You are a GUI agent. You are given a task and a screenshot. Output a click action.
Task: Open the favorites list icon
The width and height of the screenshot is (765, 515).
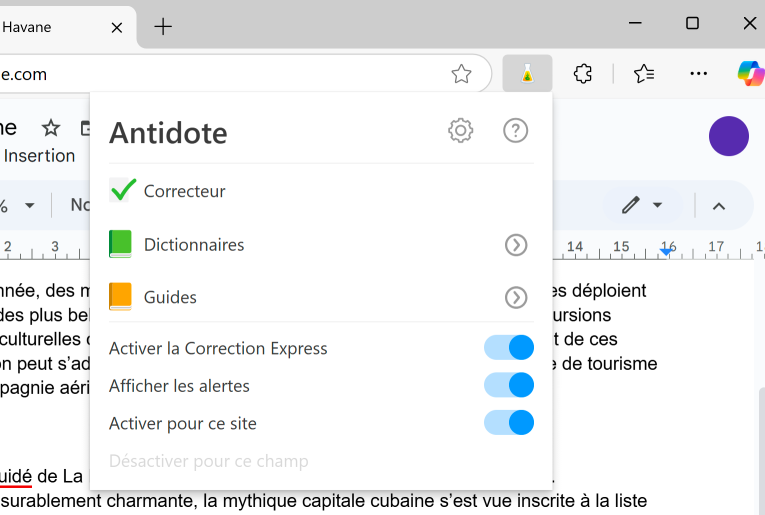click(644, 74)
